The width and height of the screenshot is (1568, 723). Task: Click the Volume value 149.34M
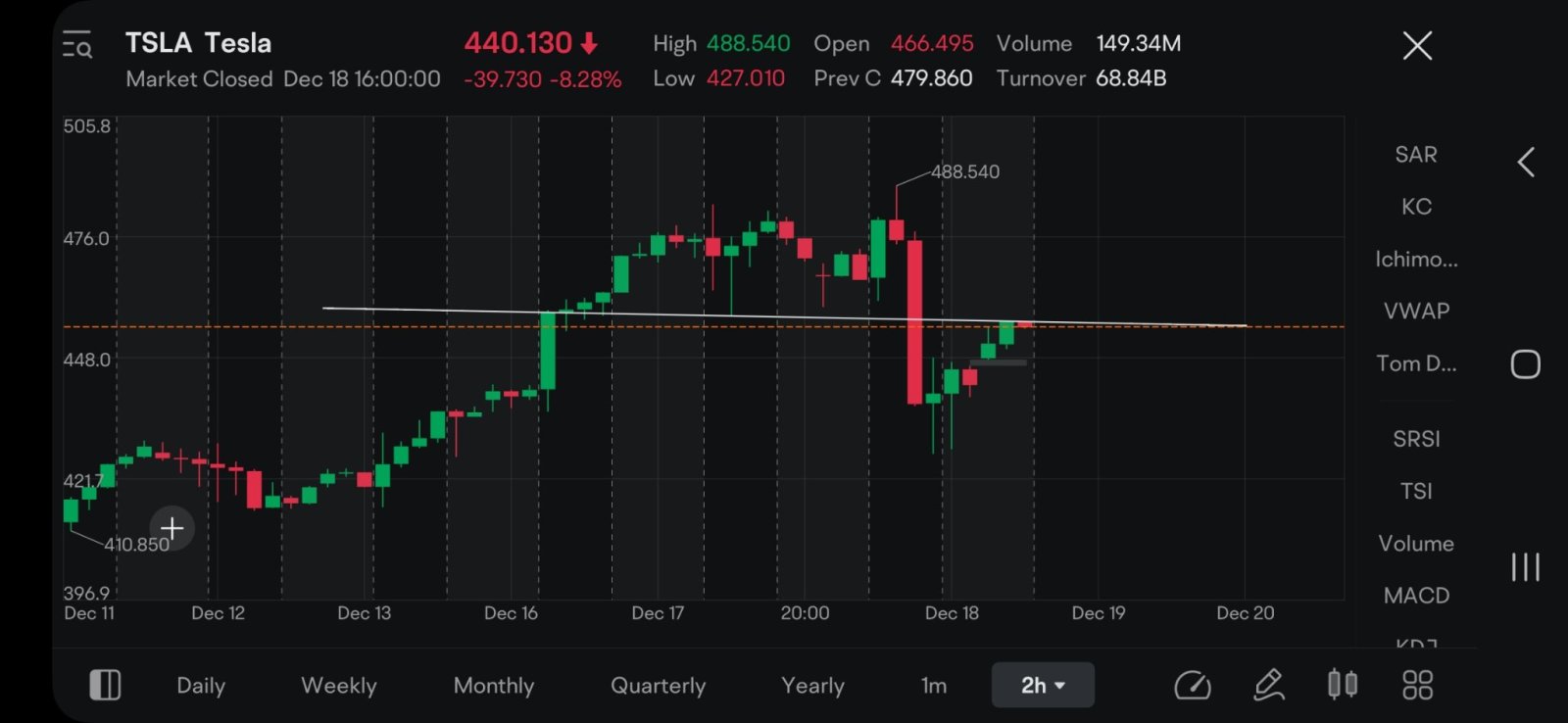[x=1139, y=44]
